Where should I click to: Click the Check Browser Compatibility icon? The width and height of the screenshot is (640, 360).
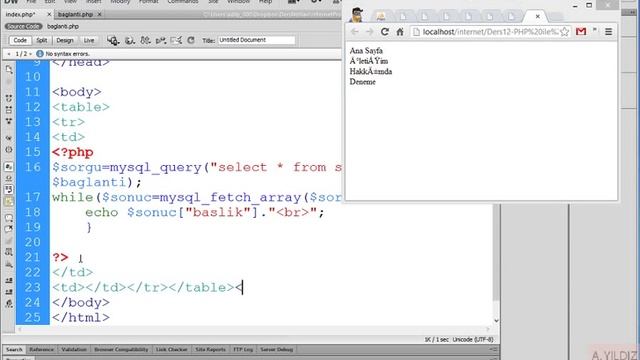click(176, 40)
